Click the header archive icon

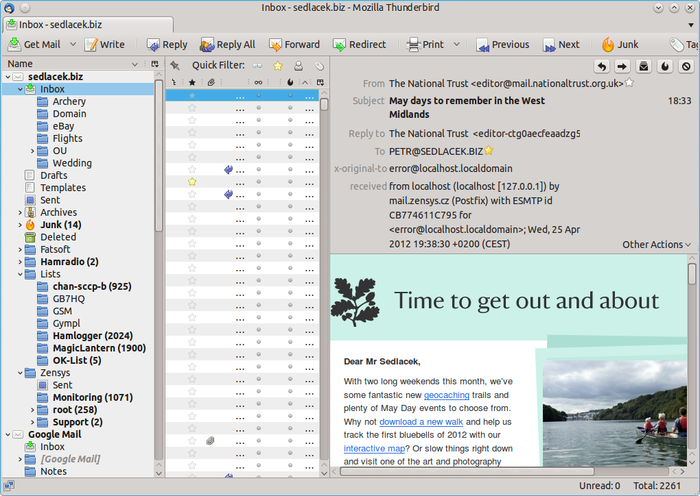(x=644, y=67)
